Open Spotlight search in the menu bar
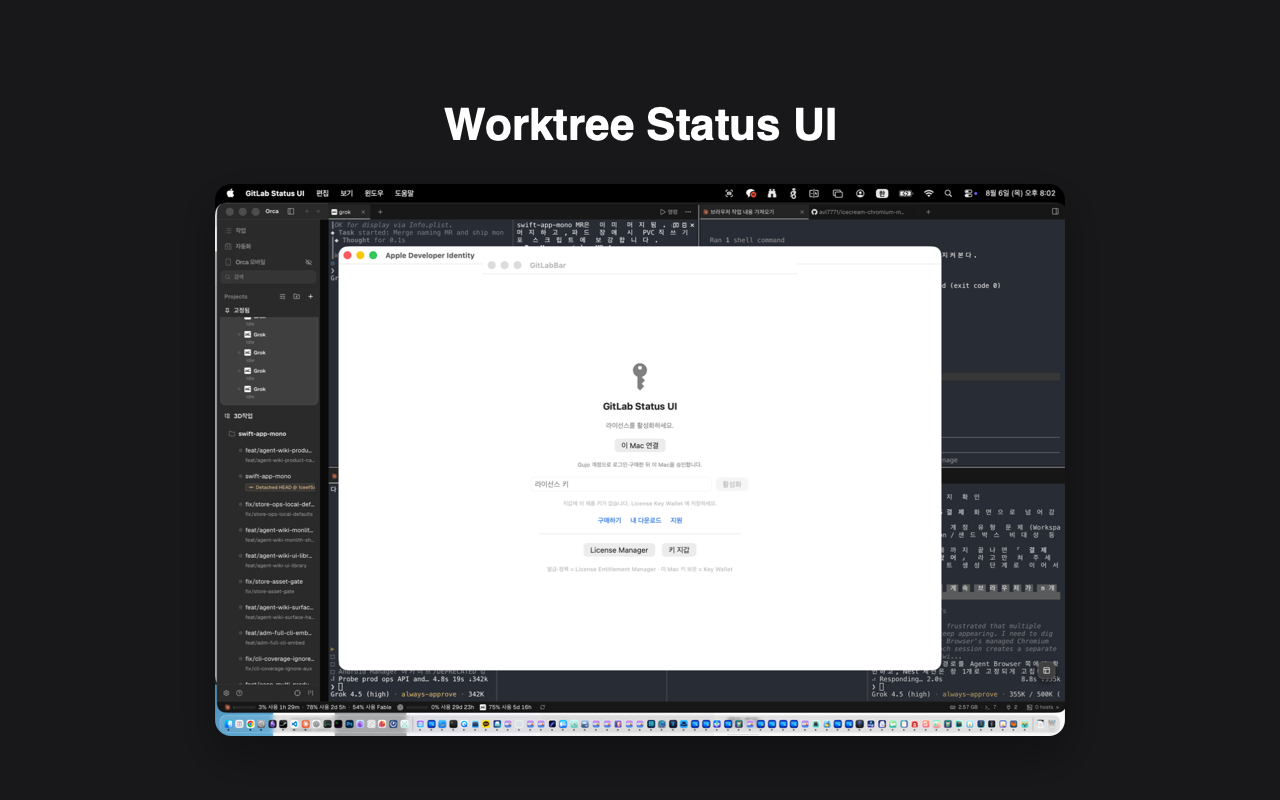This screenshot has width=1280, height=800. pos(948,193)
